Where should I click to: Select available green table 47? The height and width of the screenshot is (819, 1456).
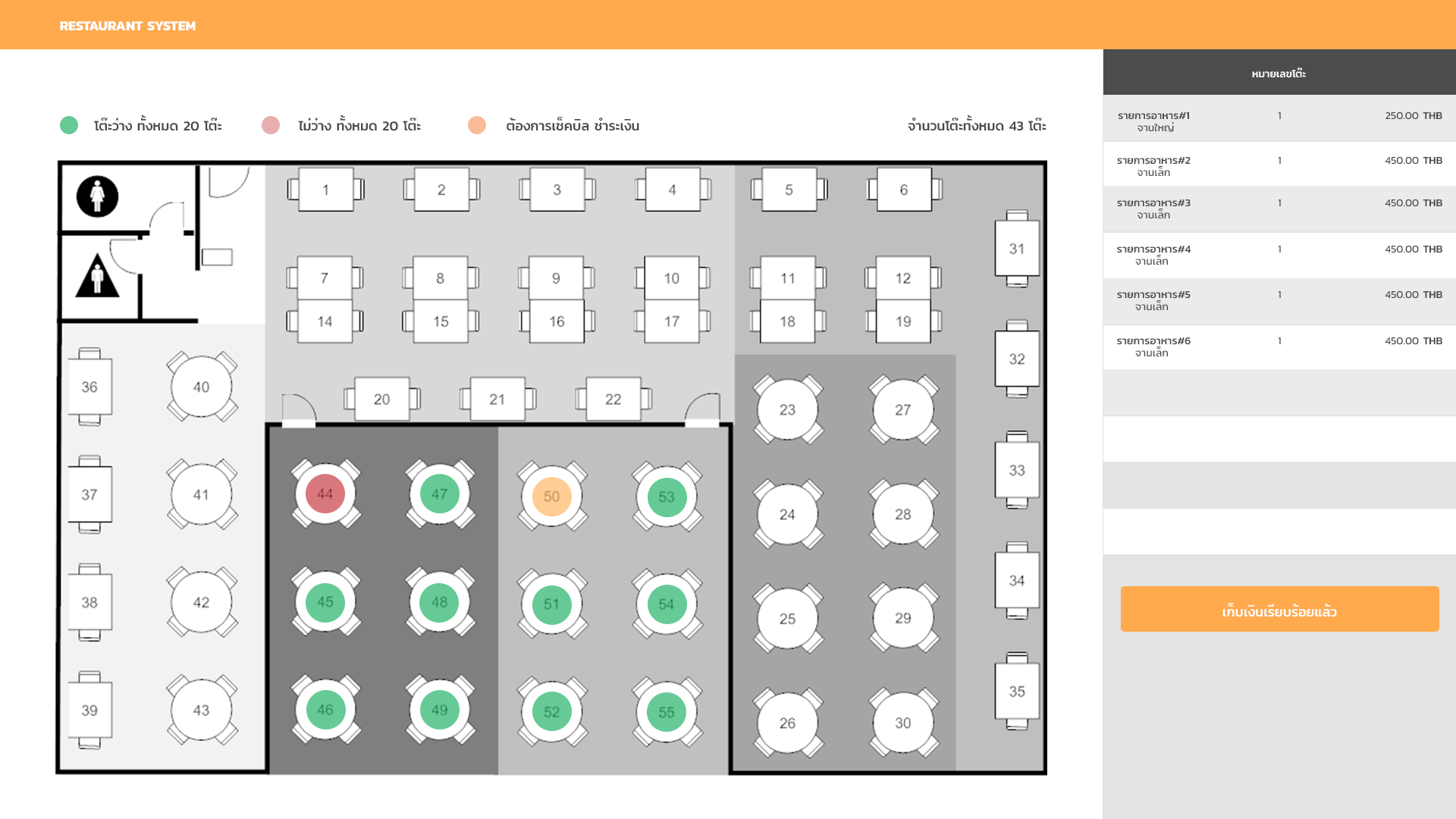coord(440,494)
